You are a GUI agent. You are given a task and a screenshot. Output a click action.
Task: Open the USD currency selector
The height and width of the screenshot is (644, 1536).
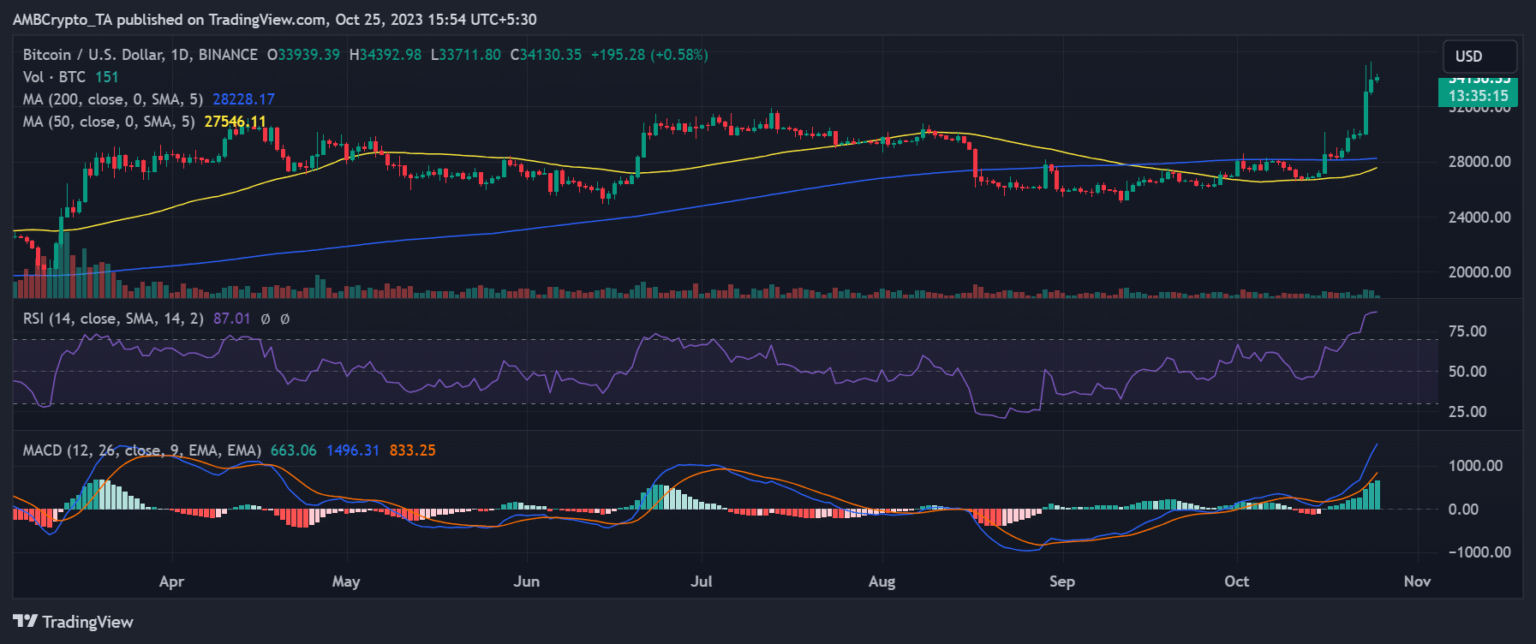(1468, 56)
